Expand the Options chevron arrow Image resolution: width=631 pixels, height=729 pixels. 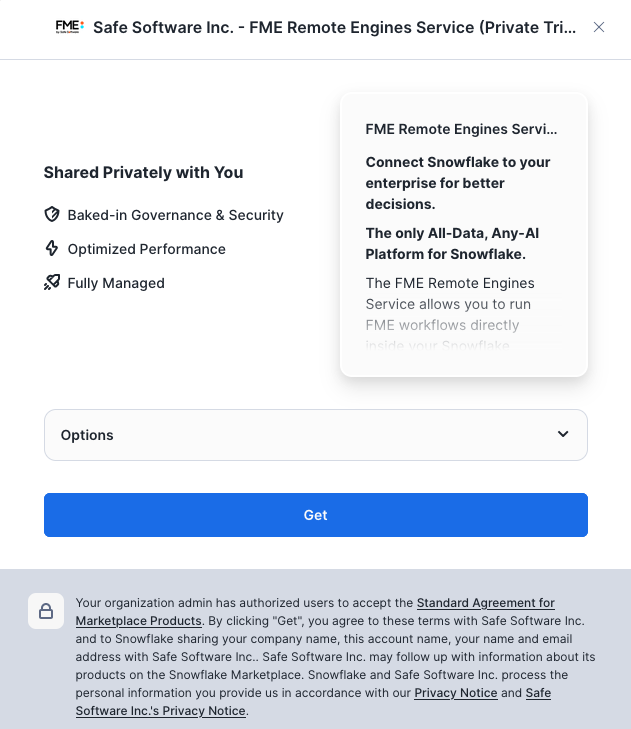pyautogui.click(x=563, y=435)
